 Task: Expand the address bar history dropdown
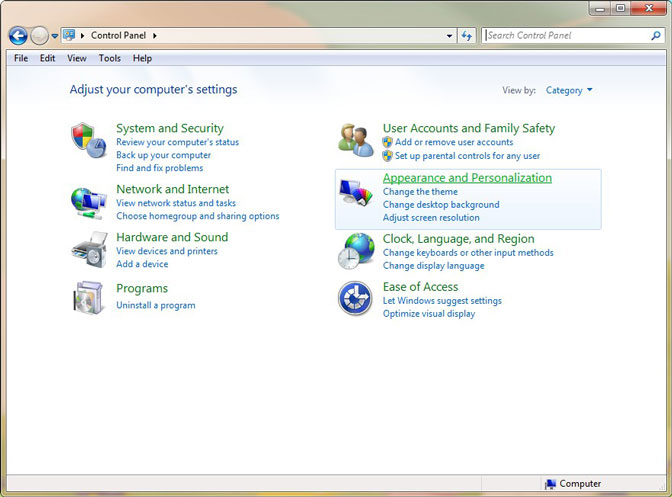[x=449, y=36]
